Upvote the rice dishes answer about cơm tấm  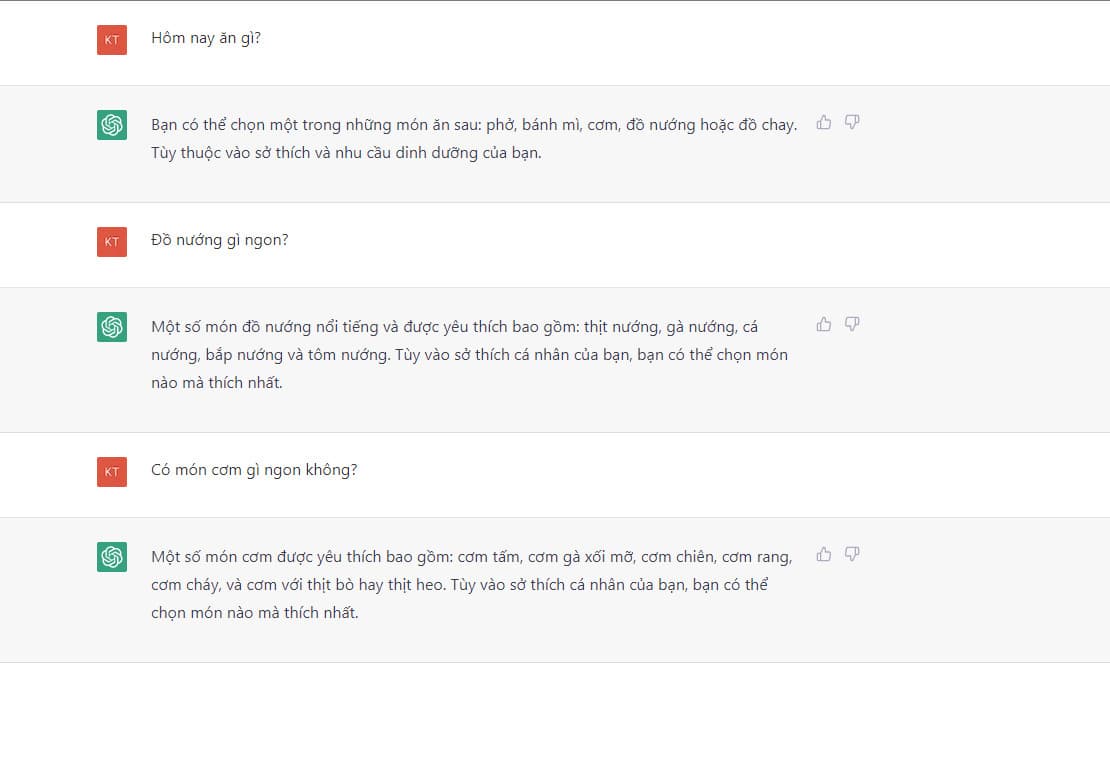(x=824, y=554)
